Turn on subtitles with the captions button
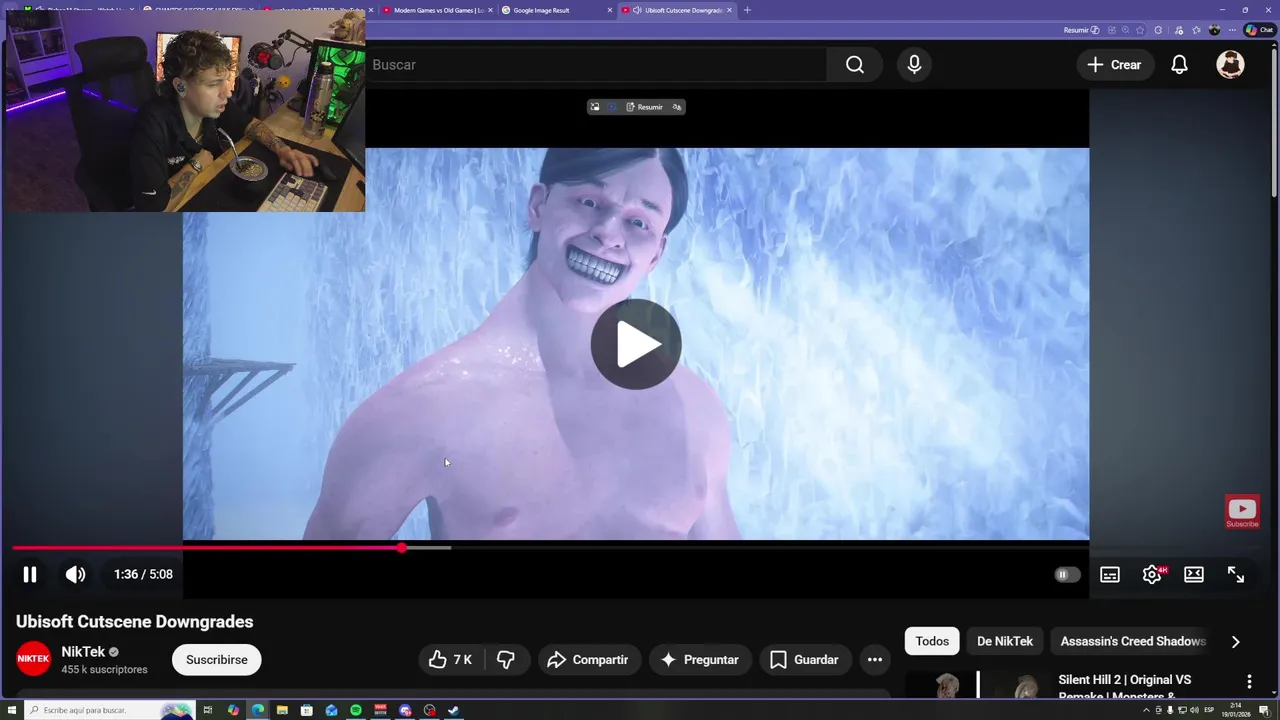The image size is (1280, 720). pos(1110,574)
